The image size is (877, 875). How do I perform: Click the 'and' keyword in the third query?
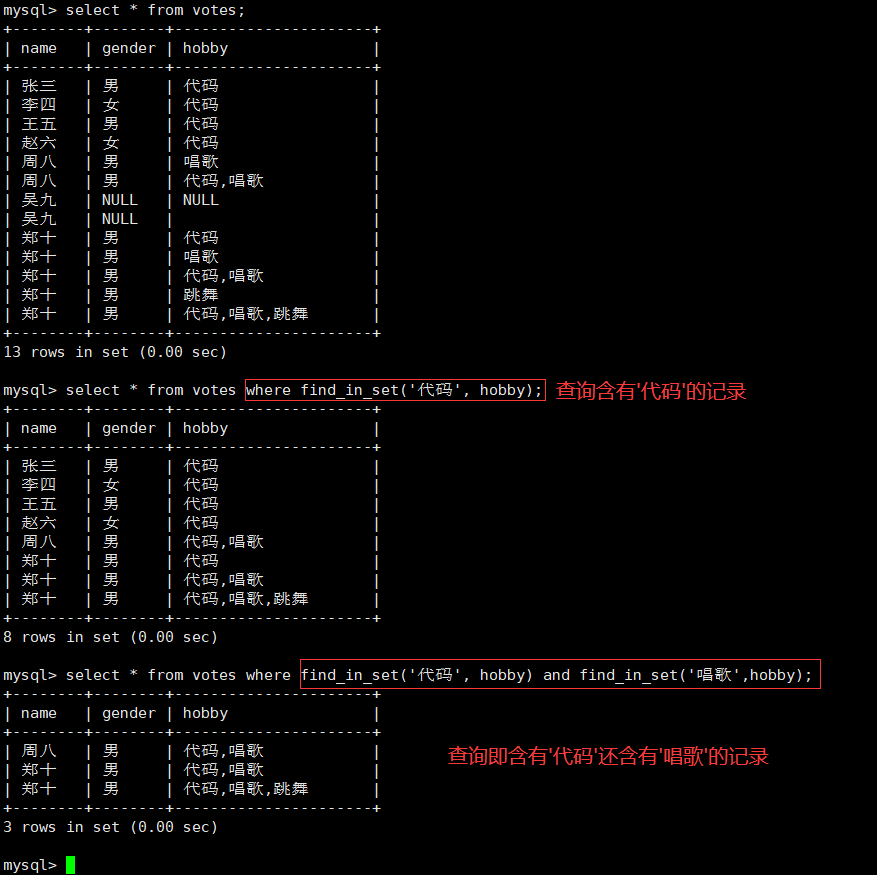[x=557, y=675]
